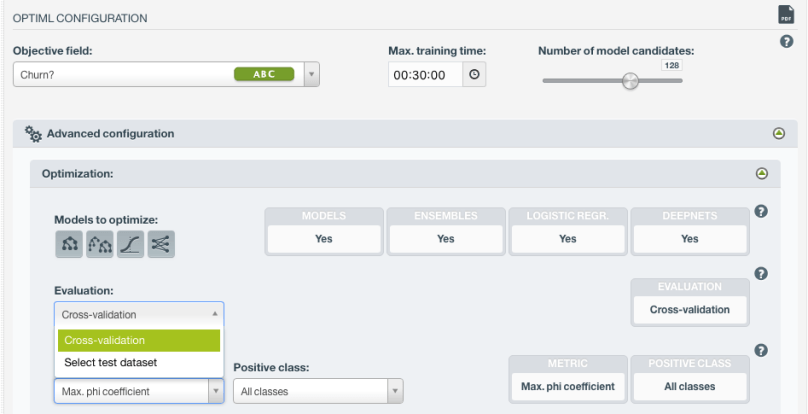This screenshot has width=808, height=414.
Task: Open help for Models to optimize
Action: tap(761, 211)
